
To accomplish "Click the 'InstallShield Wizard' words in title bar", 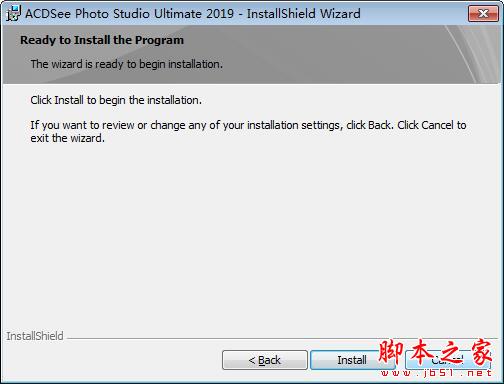I will tap(304, 14).
